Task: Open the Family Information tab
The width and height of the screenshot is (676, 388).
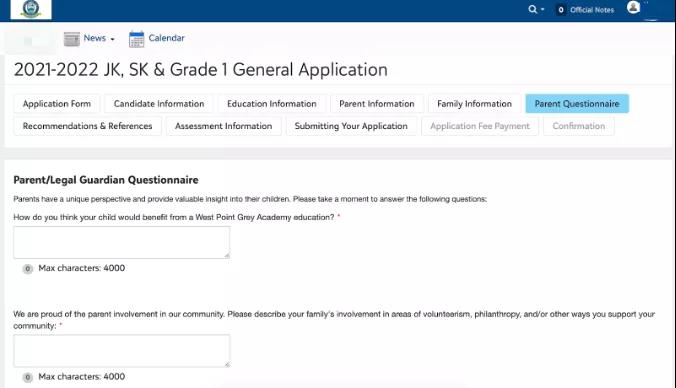Action: tap(475, 104)
